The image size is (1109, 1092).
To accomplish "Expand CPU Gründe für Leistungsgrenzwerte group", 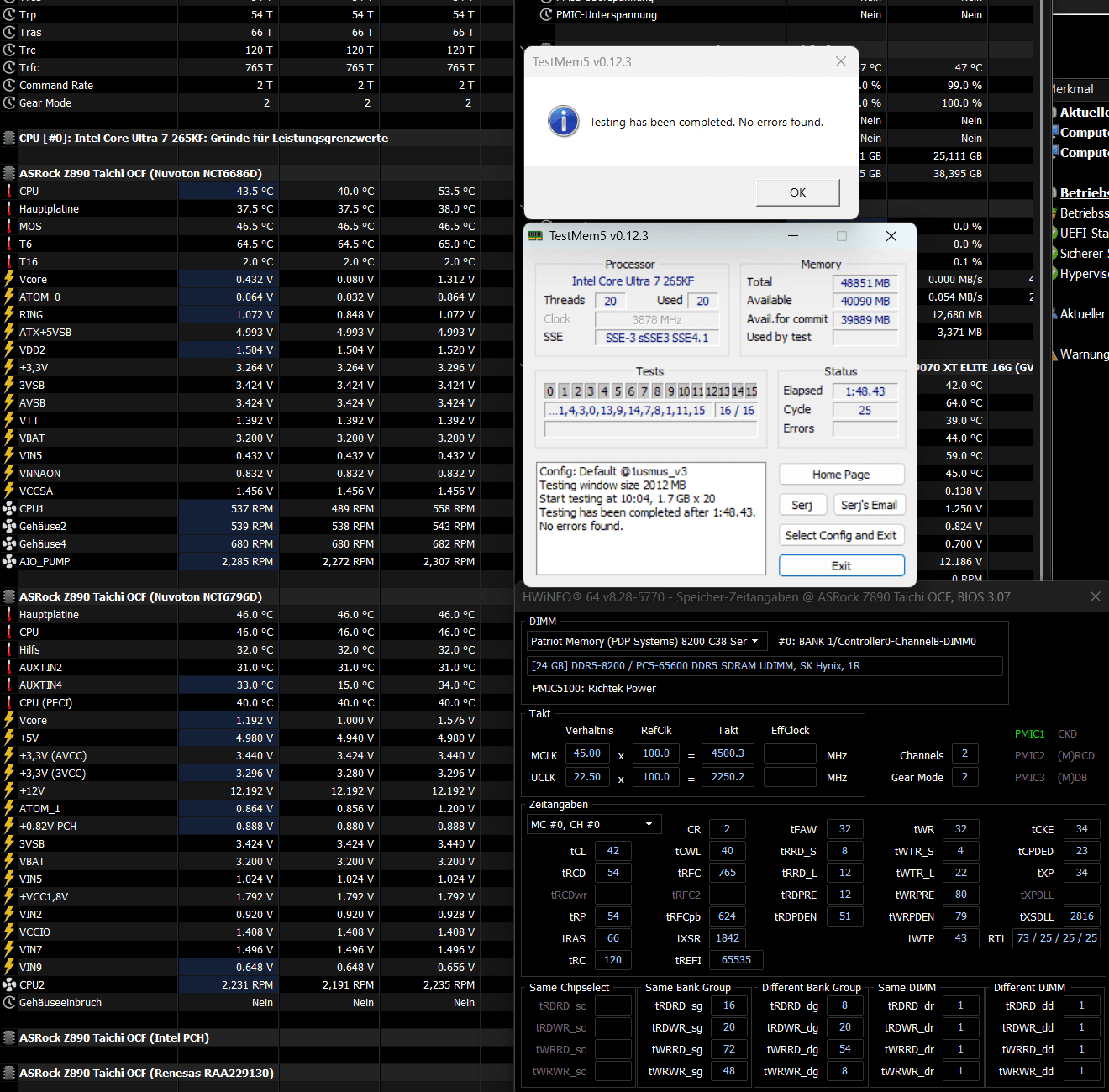I will click(9, 138).
